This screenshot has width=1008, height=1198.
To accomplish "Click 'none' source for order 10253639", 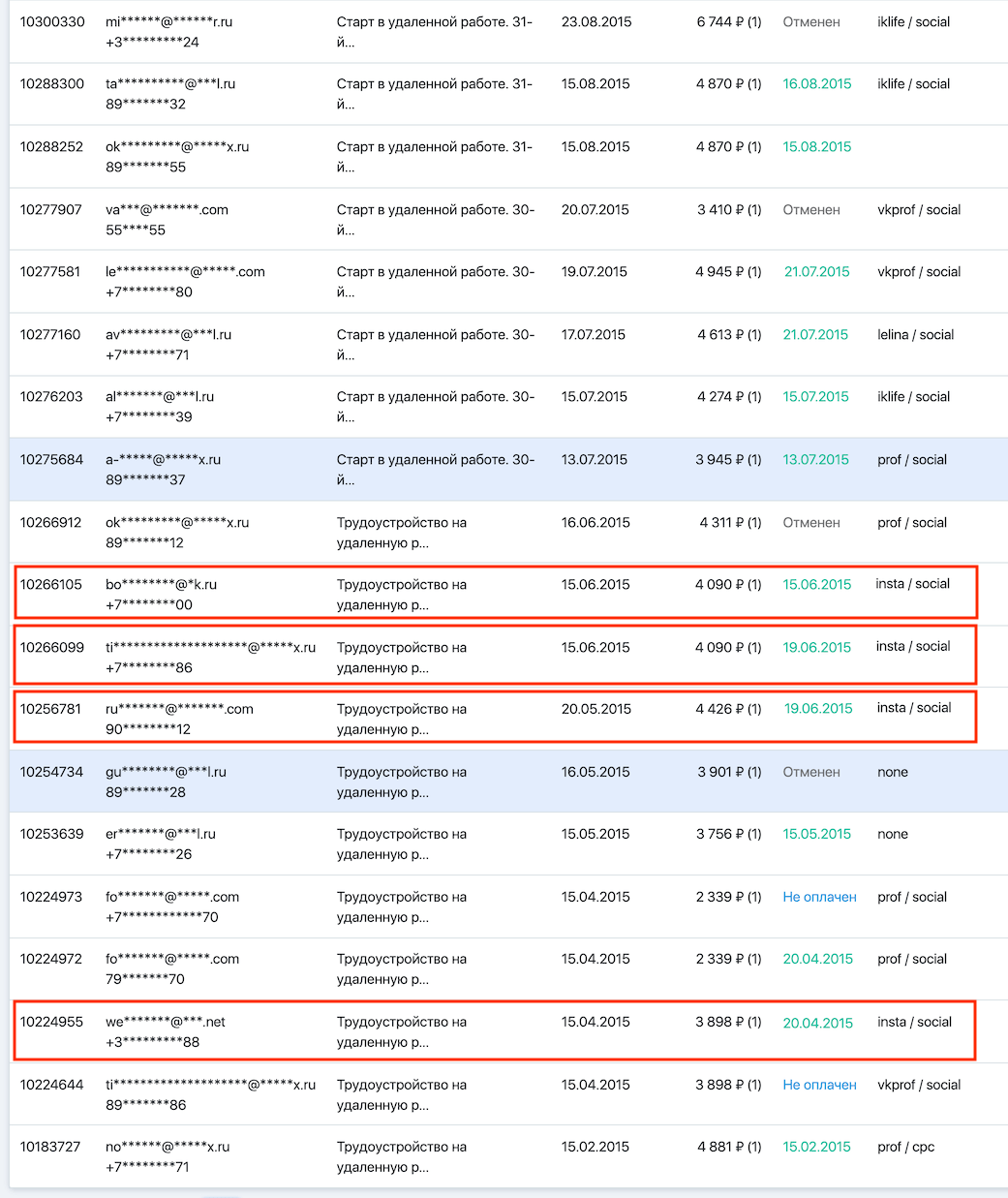I will coord(893,834).
